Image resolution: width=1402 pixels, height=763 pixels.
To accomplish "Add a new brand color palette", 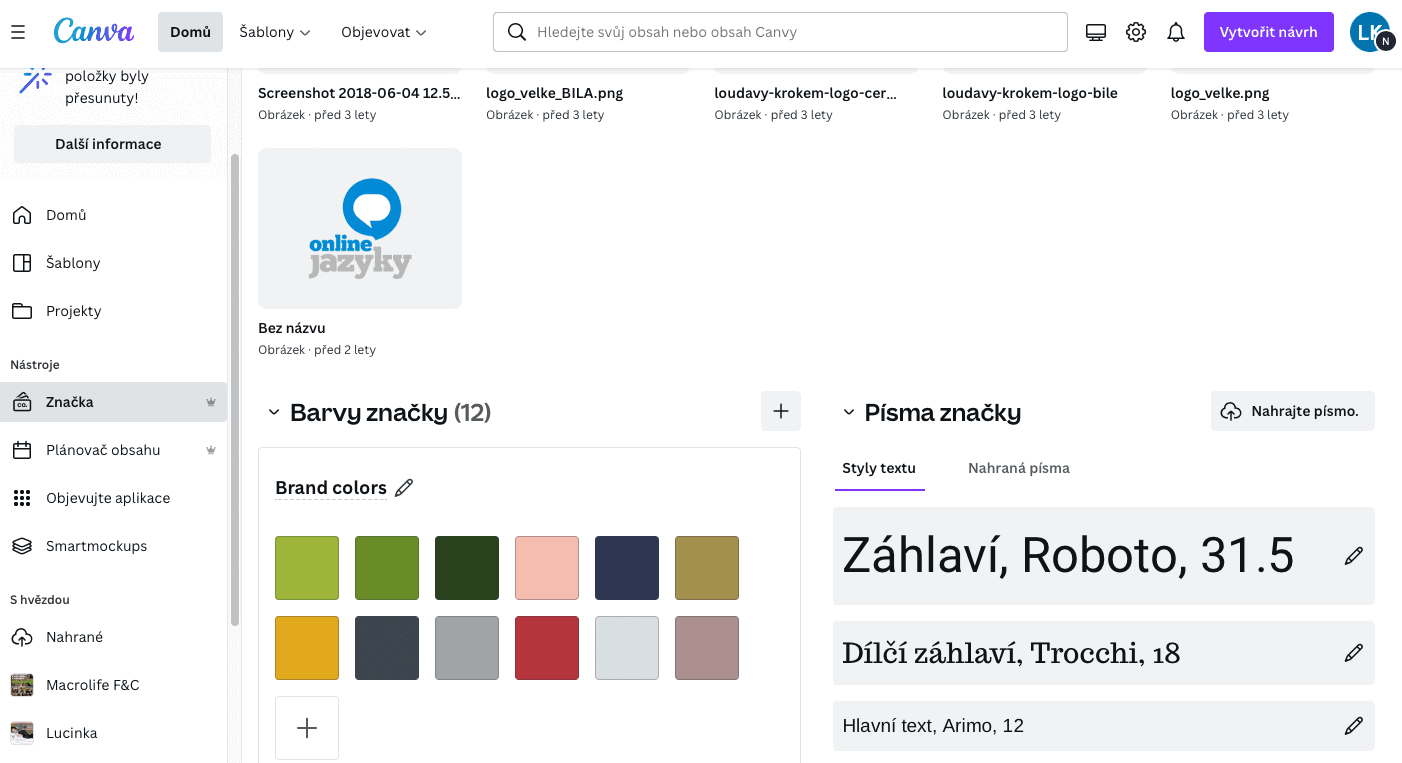I will pos(781,411).
